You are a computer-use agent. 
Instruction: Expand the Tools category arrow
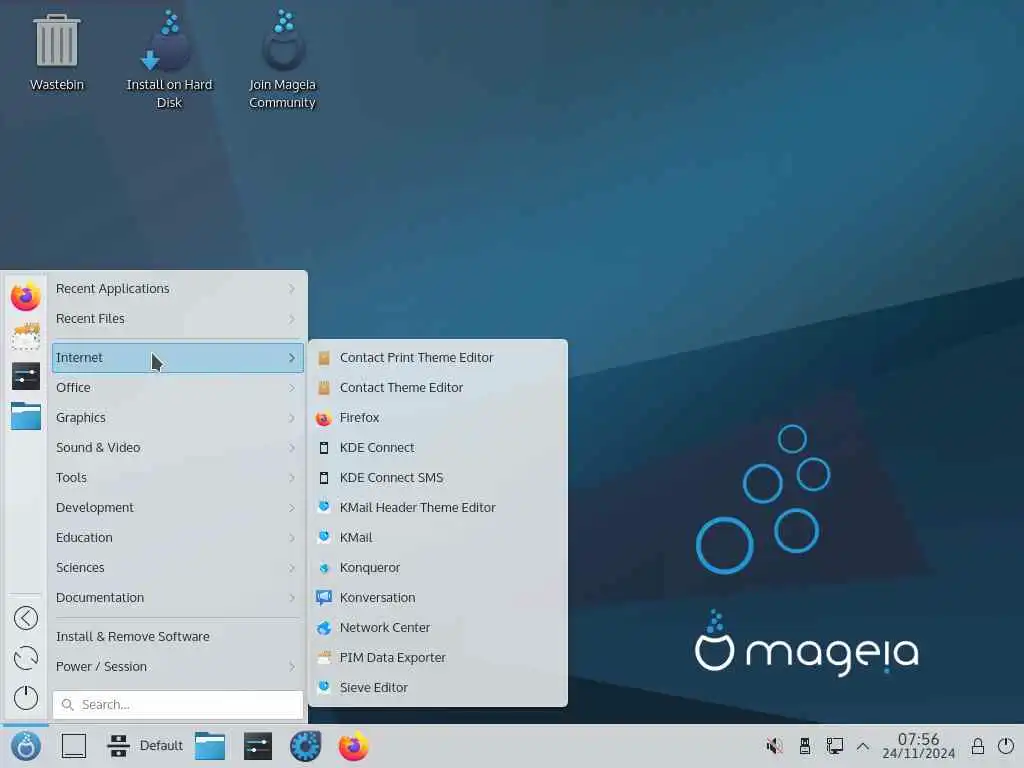pos(291,478)
